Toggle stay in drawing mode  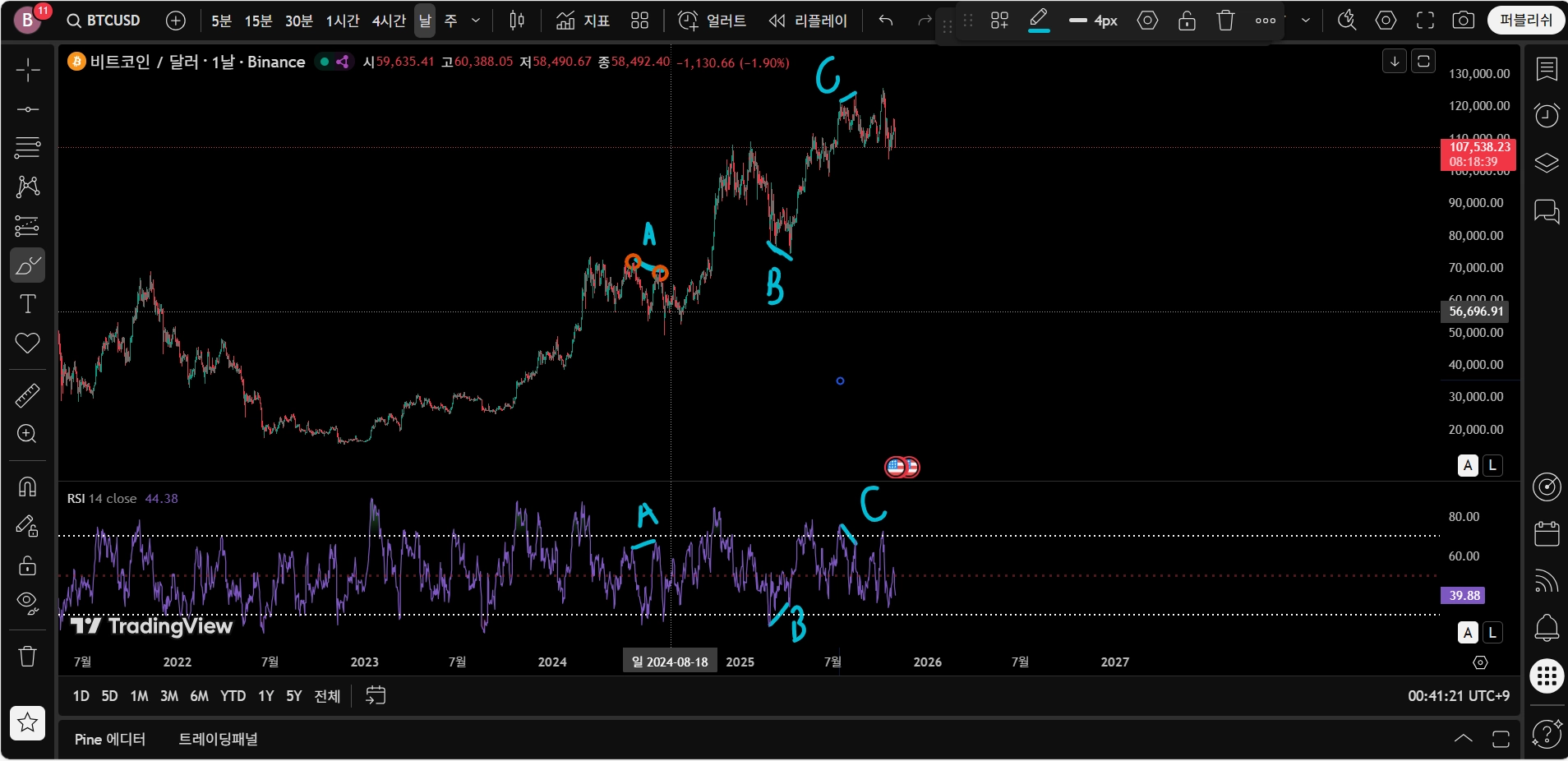point(27,526)
